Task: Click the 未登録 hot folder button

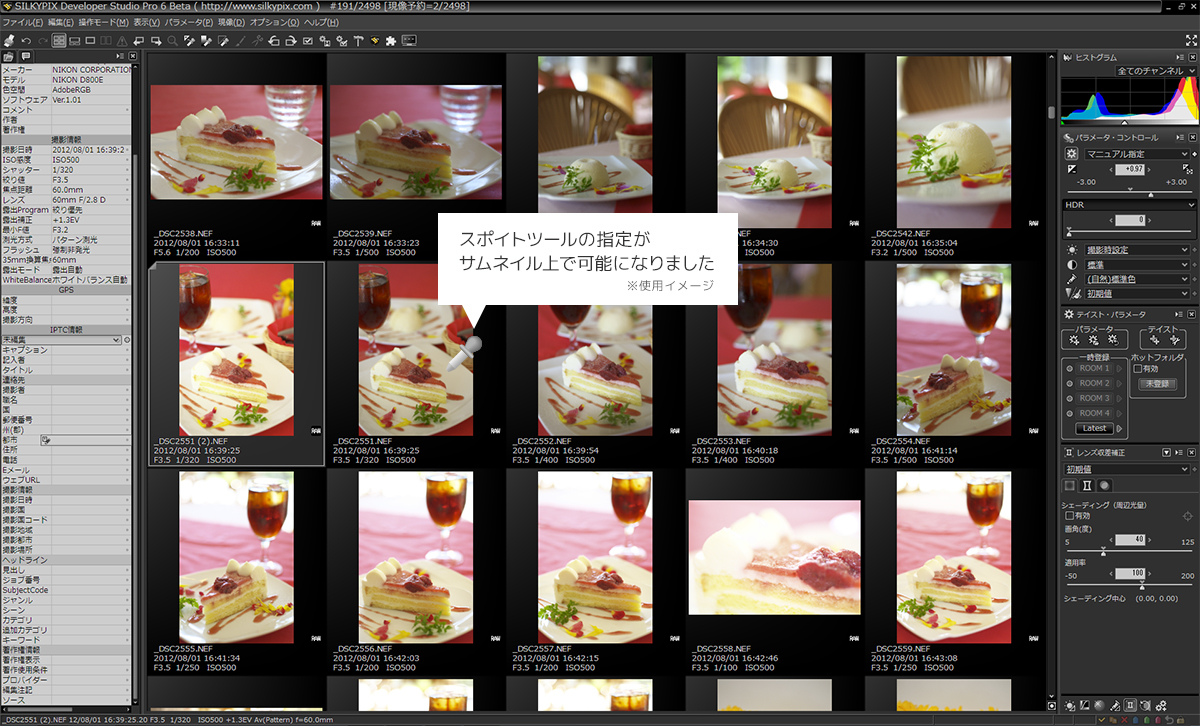Action: point(1158,384)
